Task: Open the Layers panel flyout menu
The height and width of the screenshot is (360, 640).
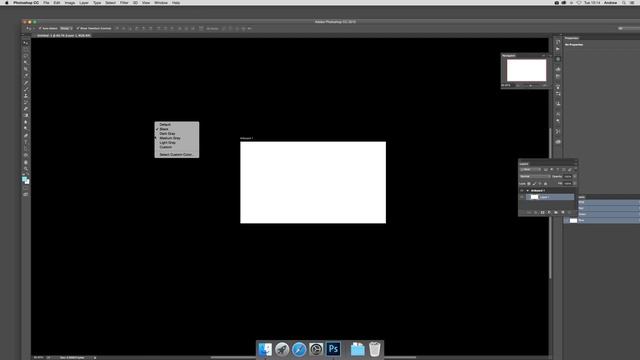Action: [x=575, y=164]
